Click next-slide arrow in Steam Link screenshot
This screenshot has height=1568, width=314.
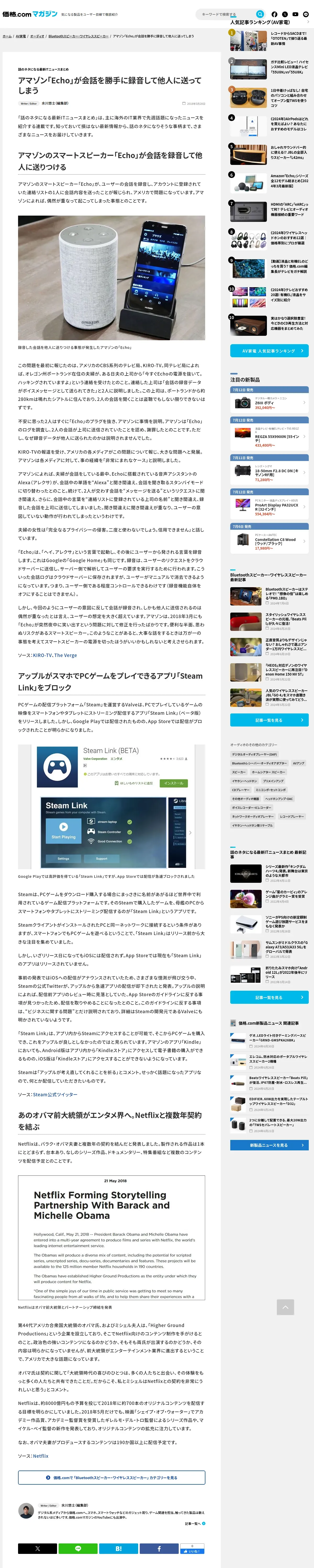coord(190,833)
